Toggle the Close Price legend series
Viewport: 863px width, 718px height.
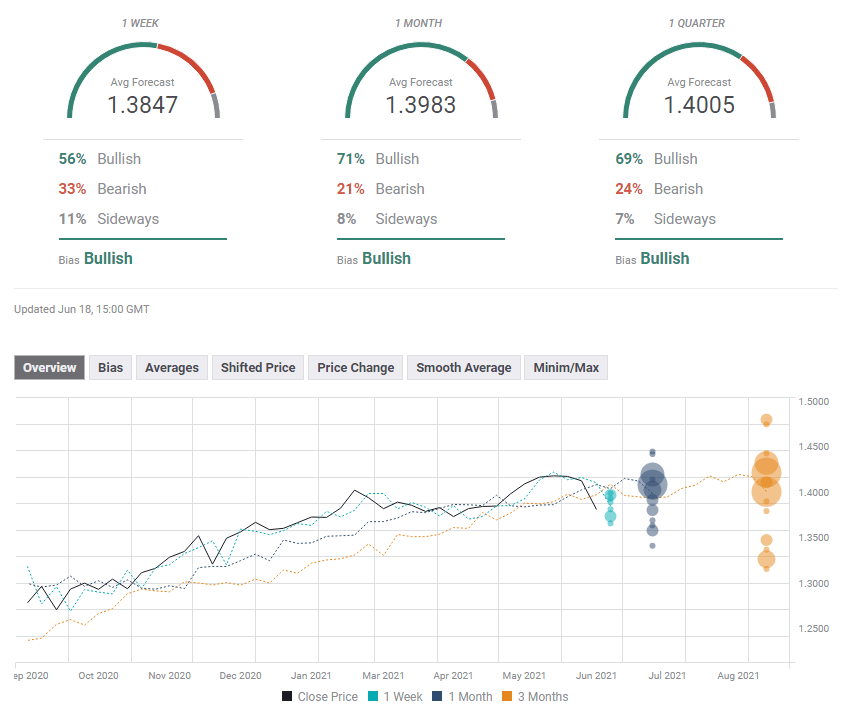point(319,697)
